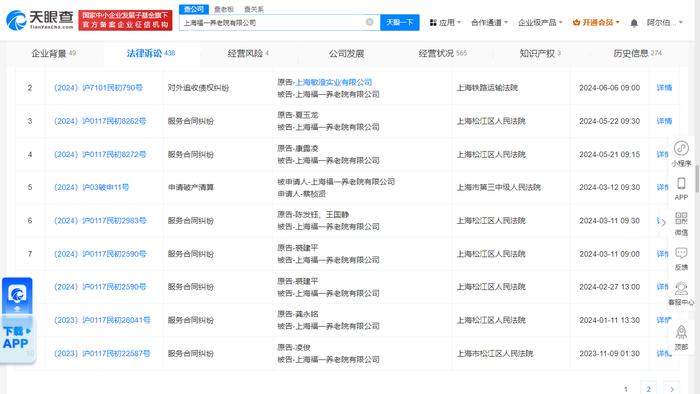This screenshot has height=394, width=700.
Task: Open the 历史信息 tab
Action: [638, 53]
